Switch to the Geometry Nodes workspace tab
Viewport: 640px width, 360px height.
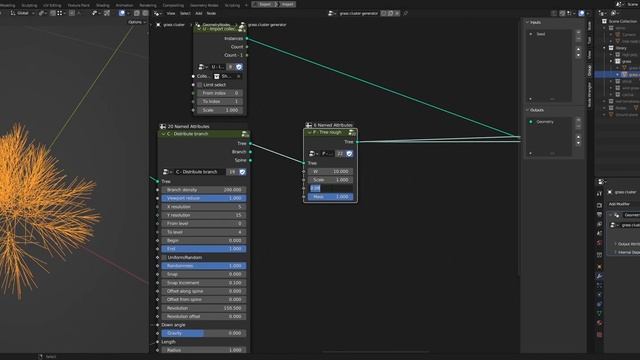pyautogui.click(x=204, y=5)
